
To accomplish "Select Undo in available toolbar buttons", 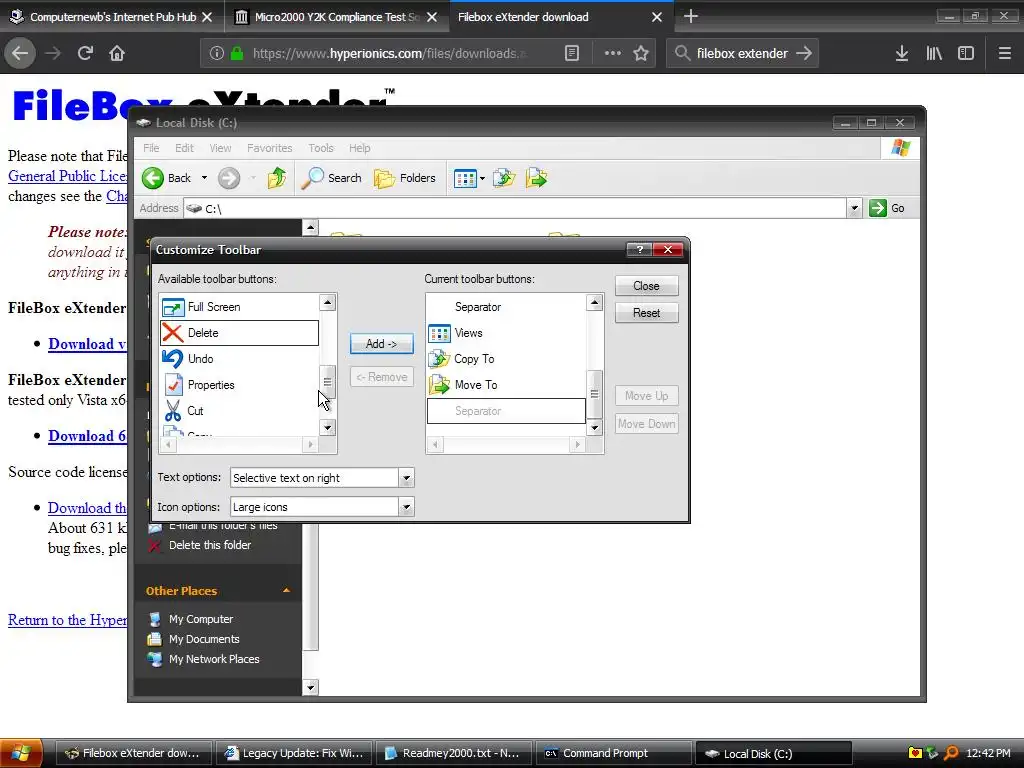I will [239, 359].
